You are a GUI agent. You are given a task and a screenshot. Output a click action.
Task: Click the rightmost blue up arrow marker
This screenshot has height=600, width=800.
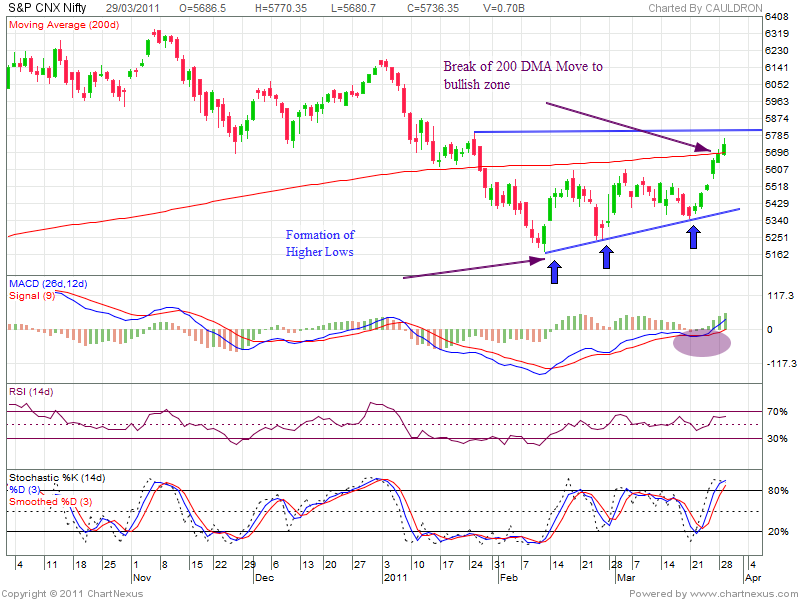(694, 237)
